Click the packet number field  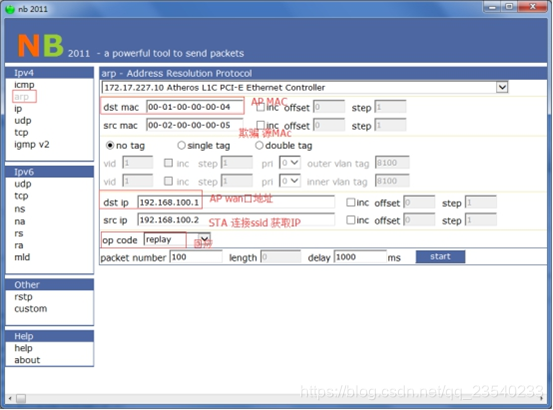(196, 257)
